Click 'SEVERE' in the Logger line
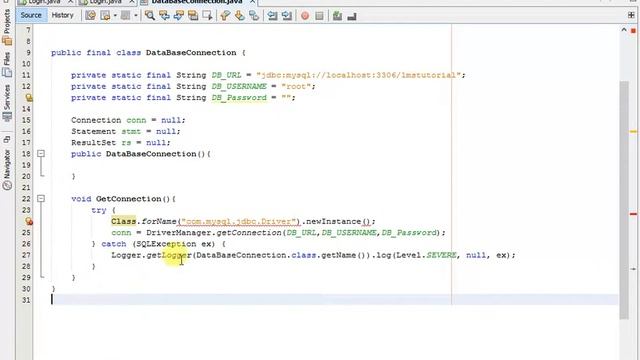The height and width of the screenshot is (360, 640). coord(441,255)
